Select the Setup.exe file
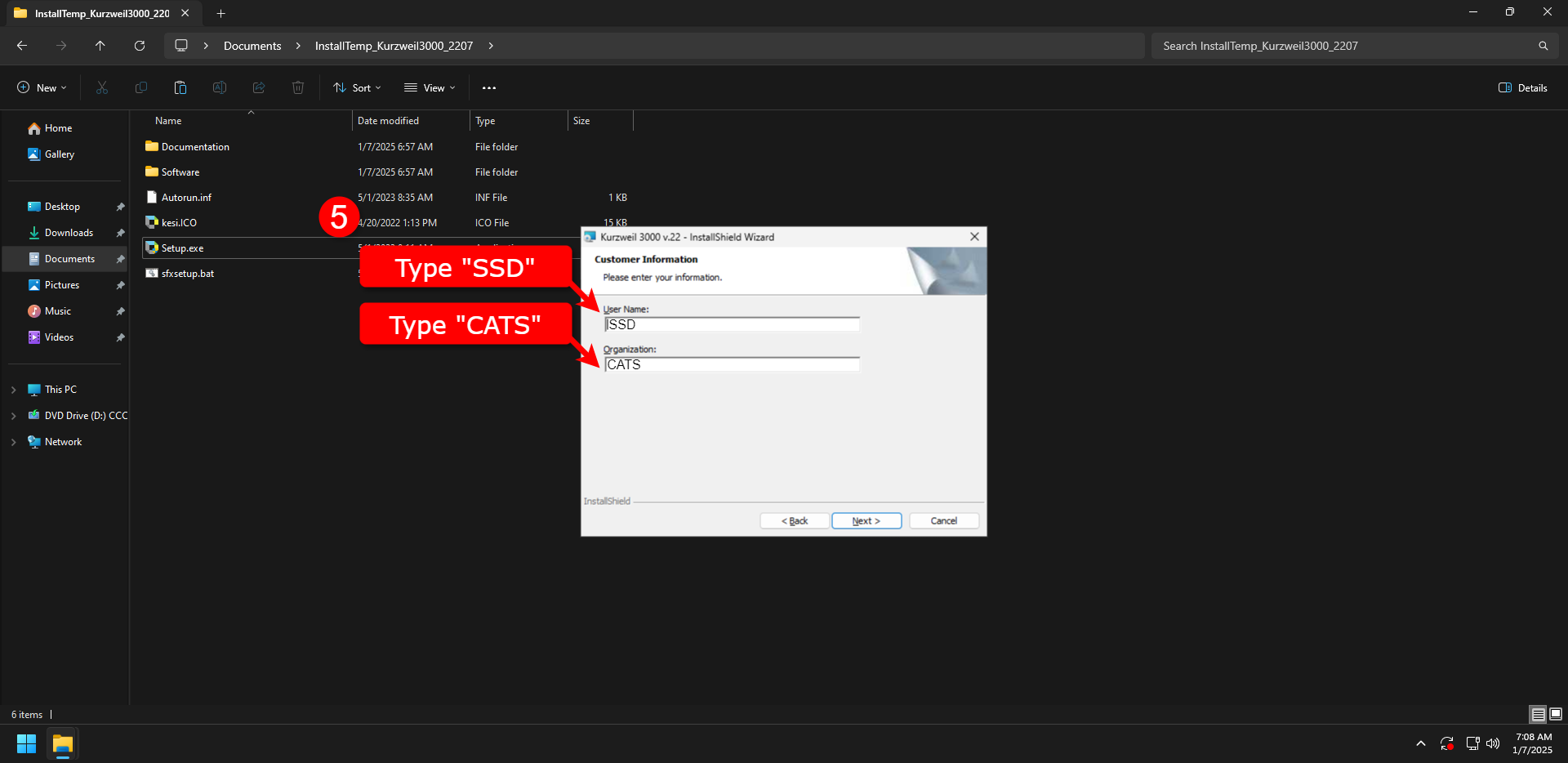The width and height of the screenshot is (1568, 763). (x=182, y=248)
